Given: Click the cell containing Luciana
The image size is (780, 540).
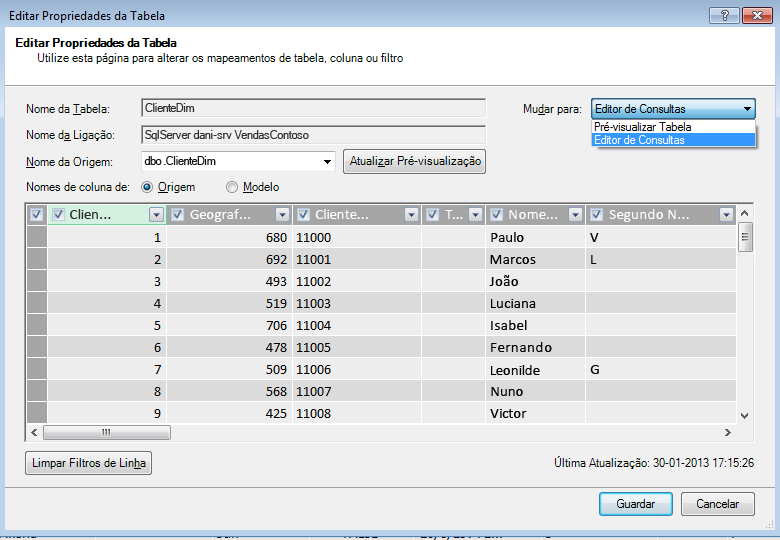Looking at the screenshot, I should (536, 303).
